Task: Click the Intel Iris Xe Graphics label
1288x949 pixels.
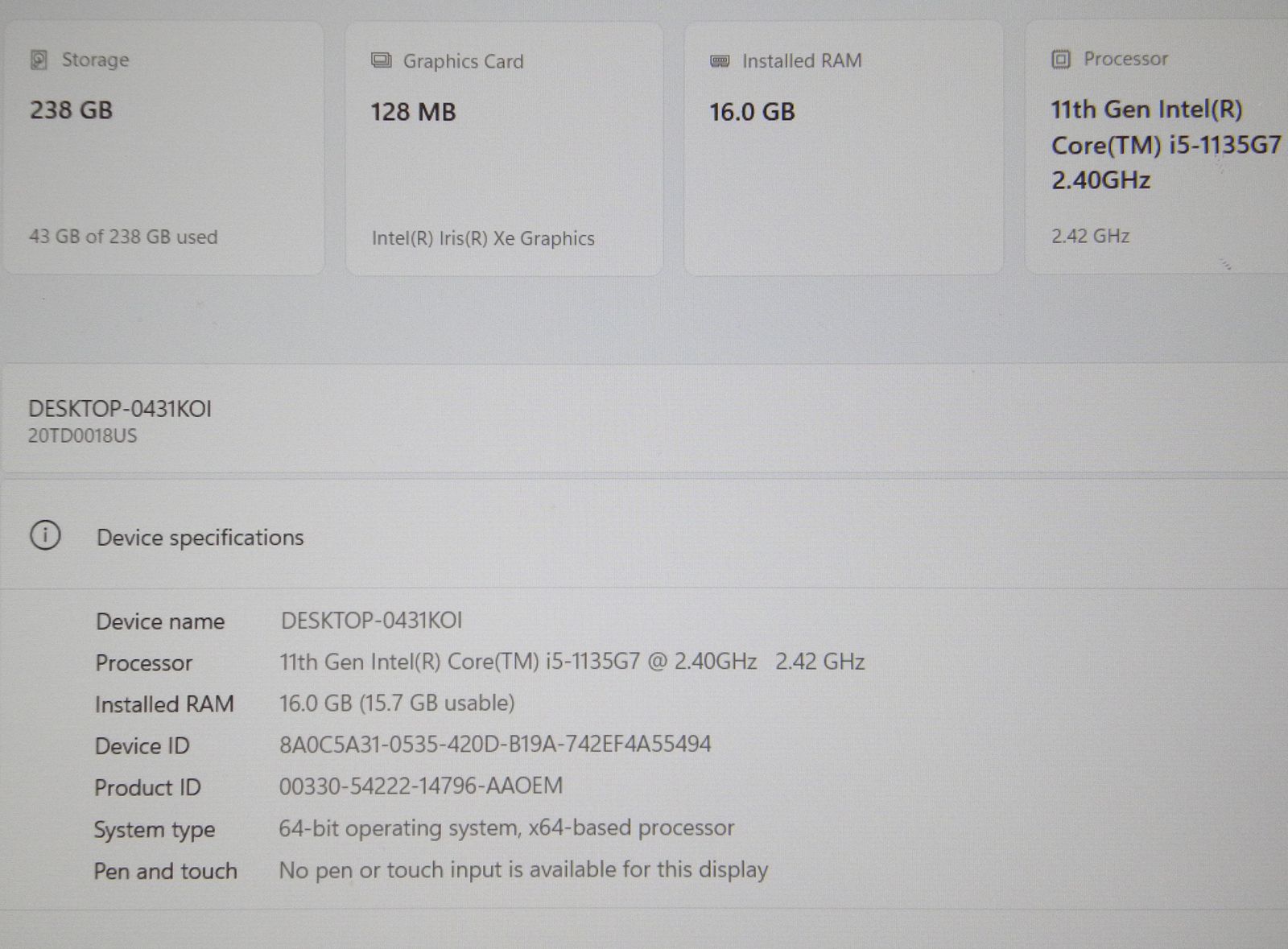Action: pyautogui.click(x=483, y=238)
